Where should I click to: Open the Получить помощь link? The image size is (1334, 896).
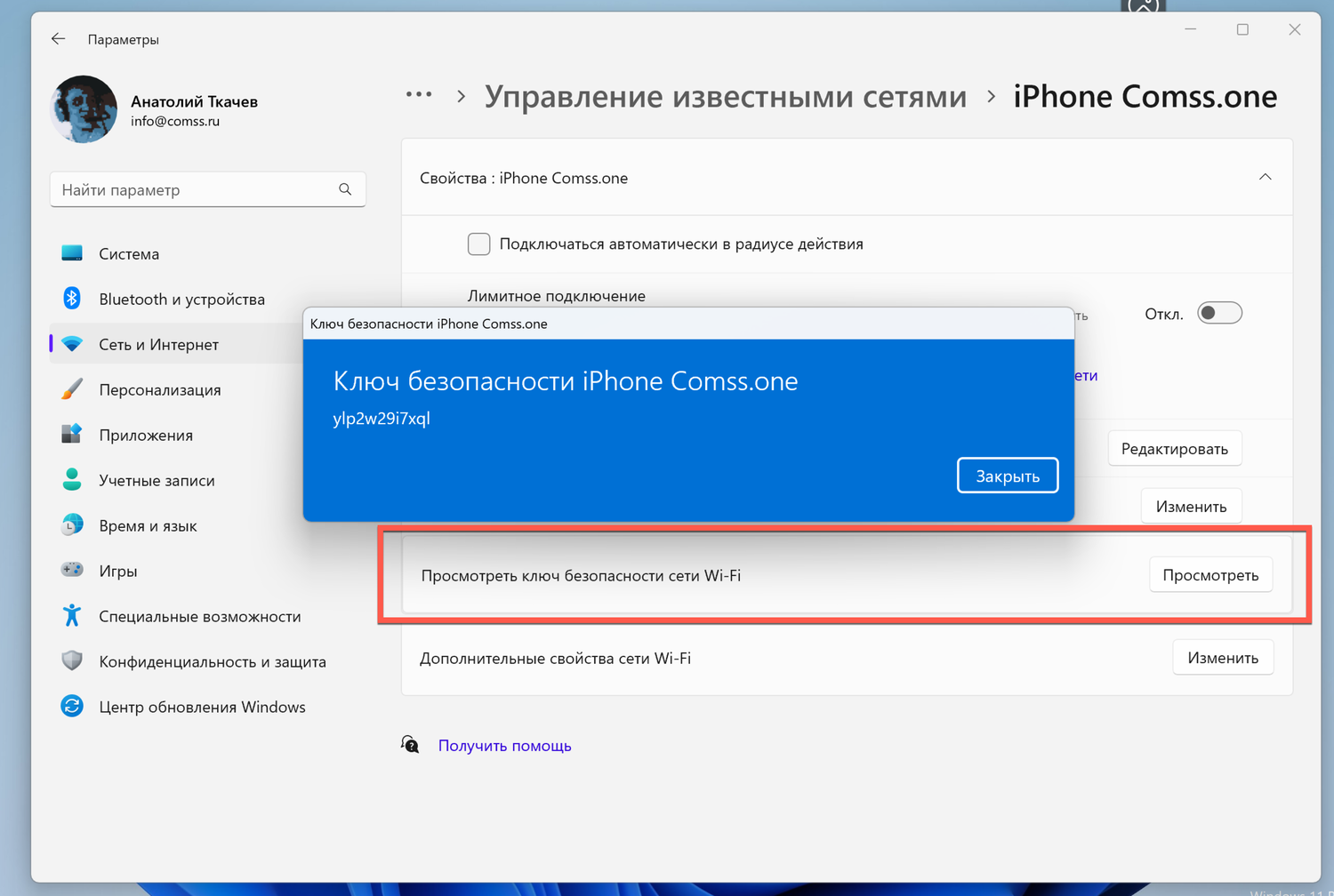[504, 746]
